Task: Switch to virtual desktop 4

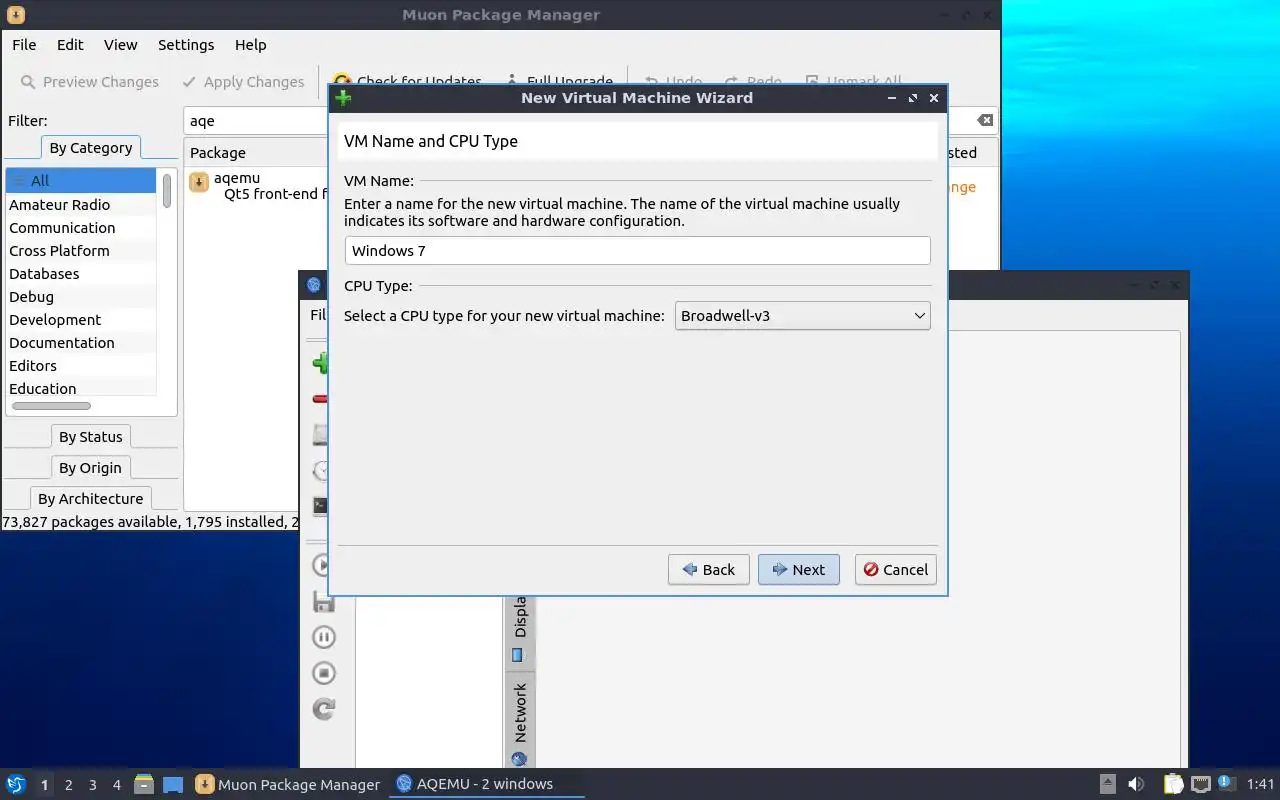Action: (117, 785)
